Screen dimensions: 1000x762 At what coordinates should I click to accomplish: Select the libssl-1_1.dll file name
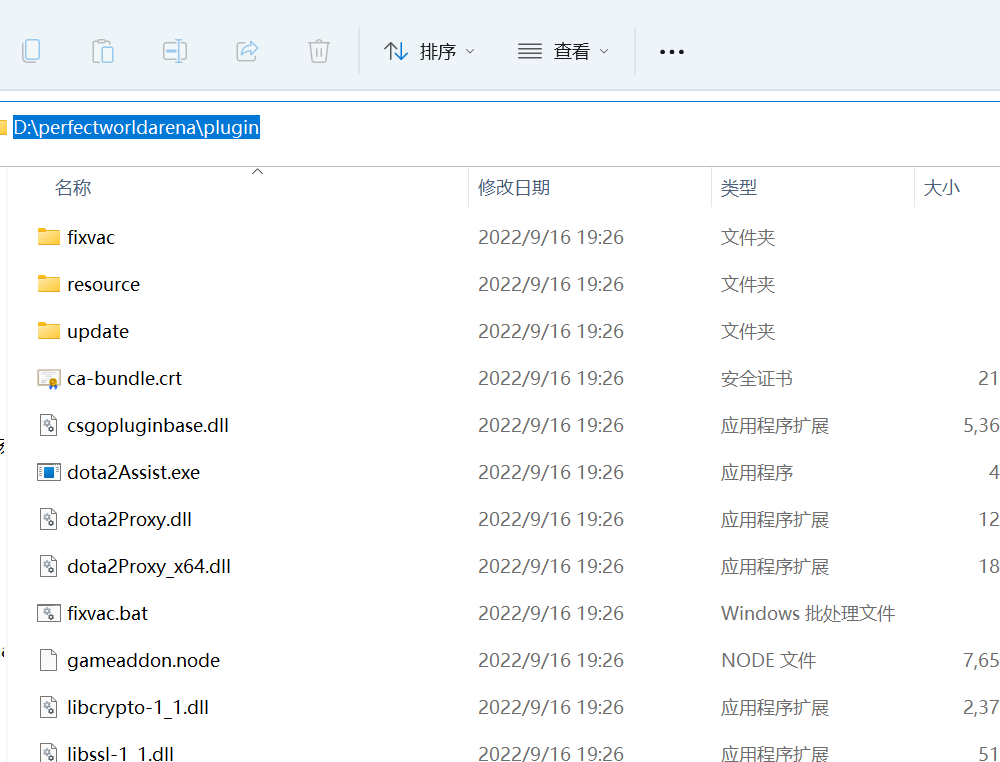[121, 754]
